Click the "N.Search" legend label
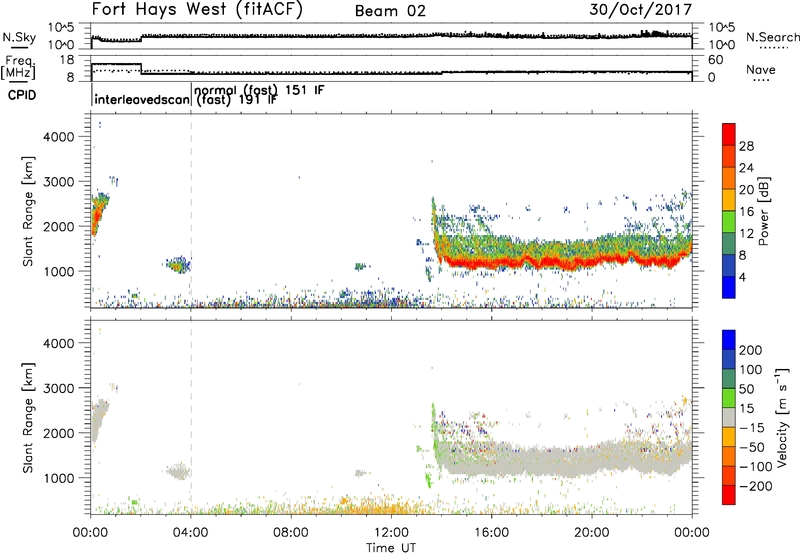 click(772, 37)
